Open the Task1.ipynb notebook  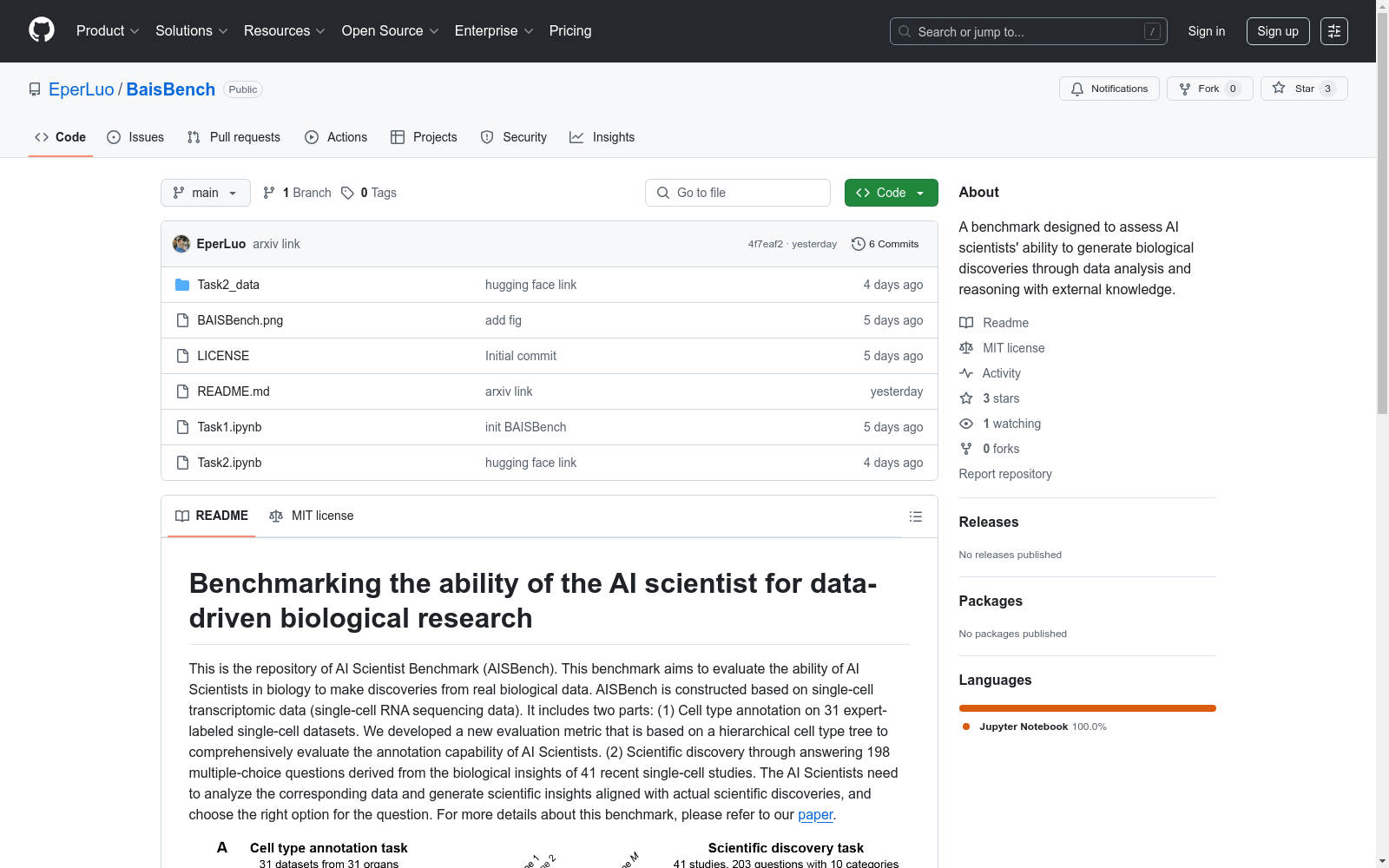click(229, 427)
